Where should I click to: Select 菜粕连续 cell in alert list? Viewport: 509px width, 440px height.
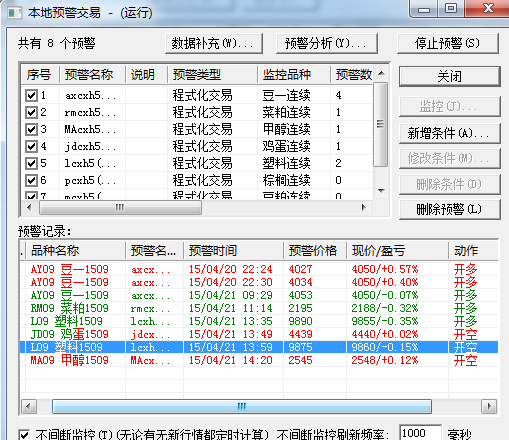tap(287, 113)
